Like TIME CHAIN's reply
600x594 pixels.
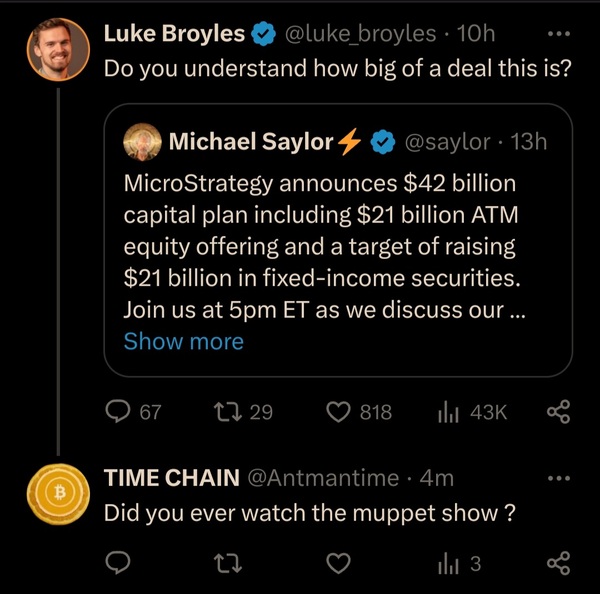coord(338,563)
